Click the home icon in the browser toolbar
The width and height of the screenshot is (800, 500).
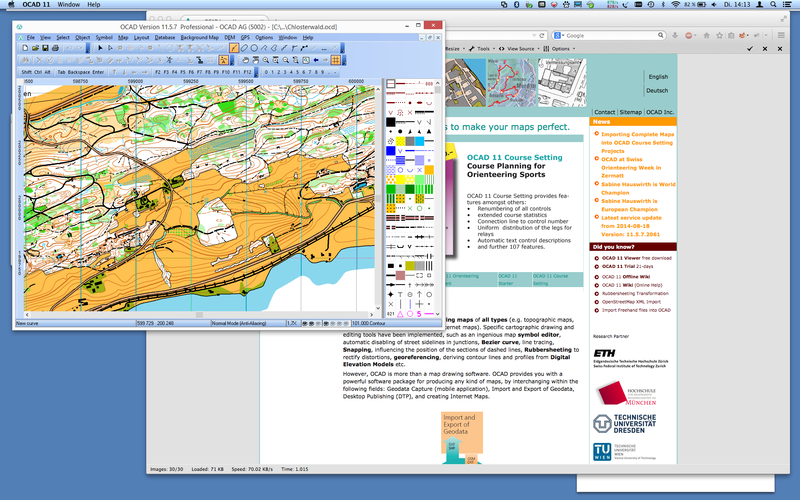(x=707, y=35)
